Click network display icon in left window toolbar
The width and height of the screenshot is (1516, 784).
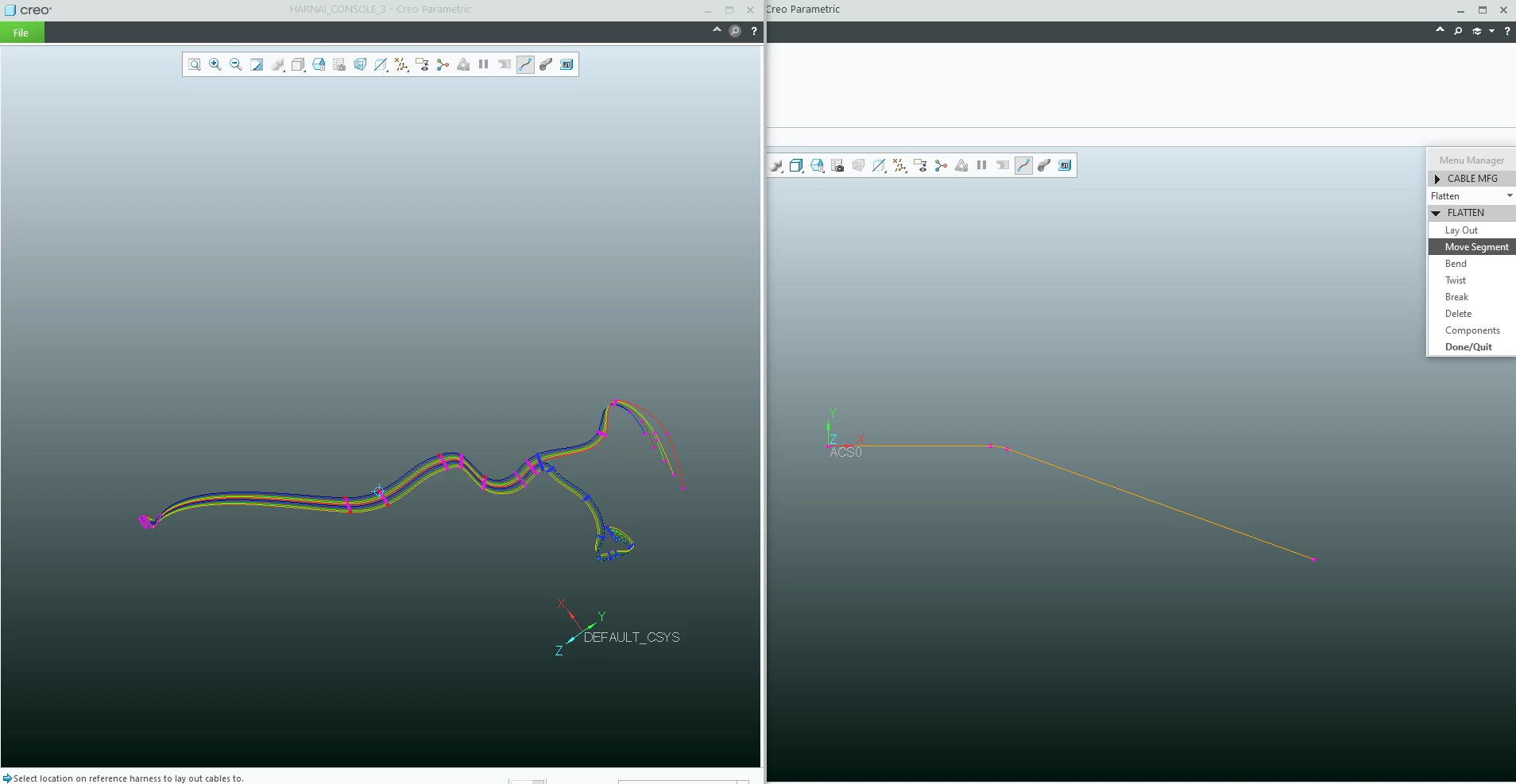(x=443, y=65)
